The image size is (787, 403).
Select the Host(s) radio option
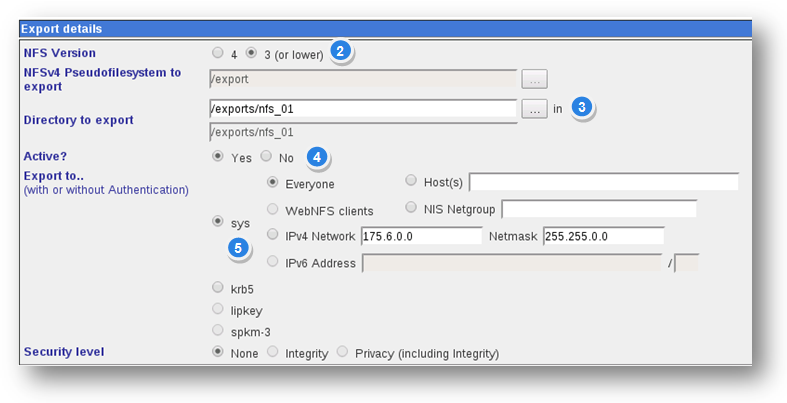point(412,181)
